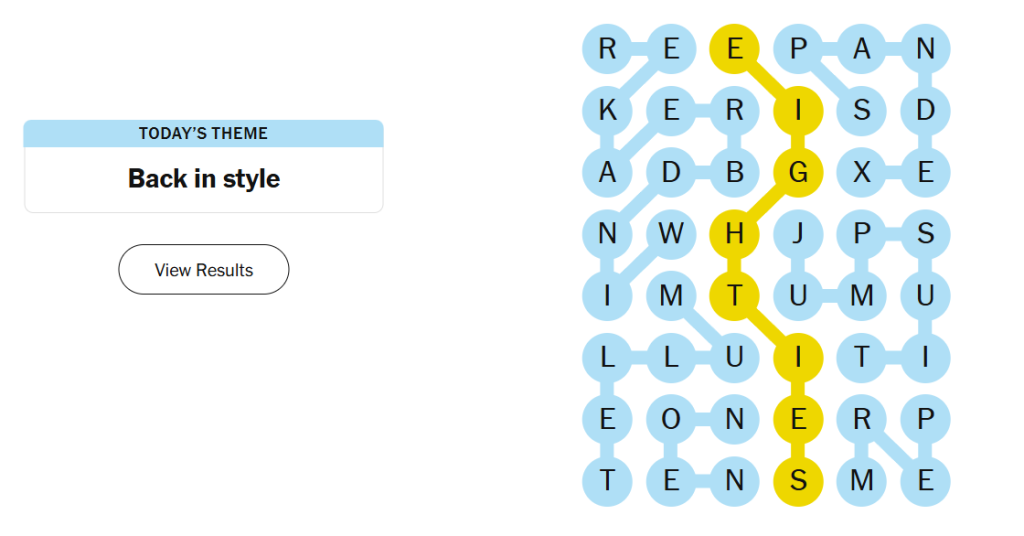
Task: Select the 'Back in style' theme text
Action: (204, 178)
